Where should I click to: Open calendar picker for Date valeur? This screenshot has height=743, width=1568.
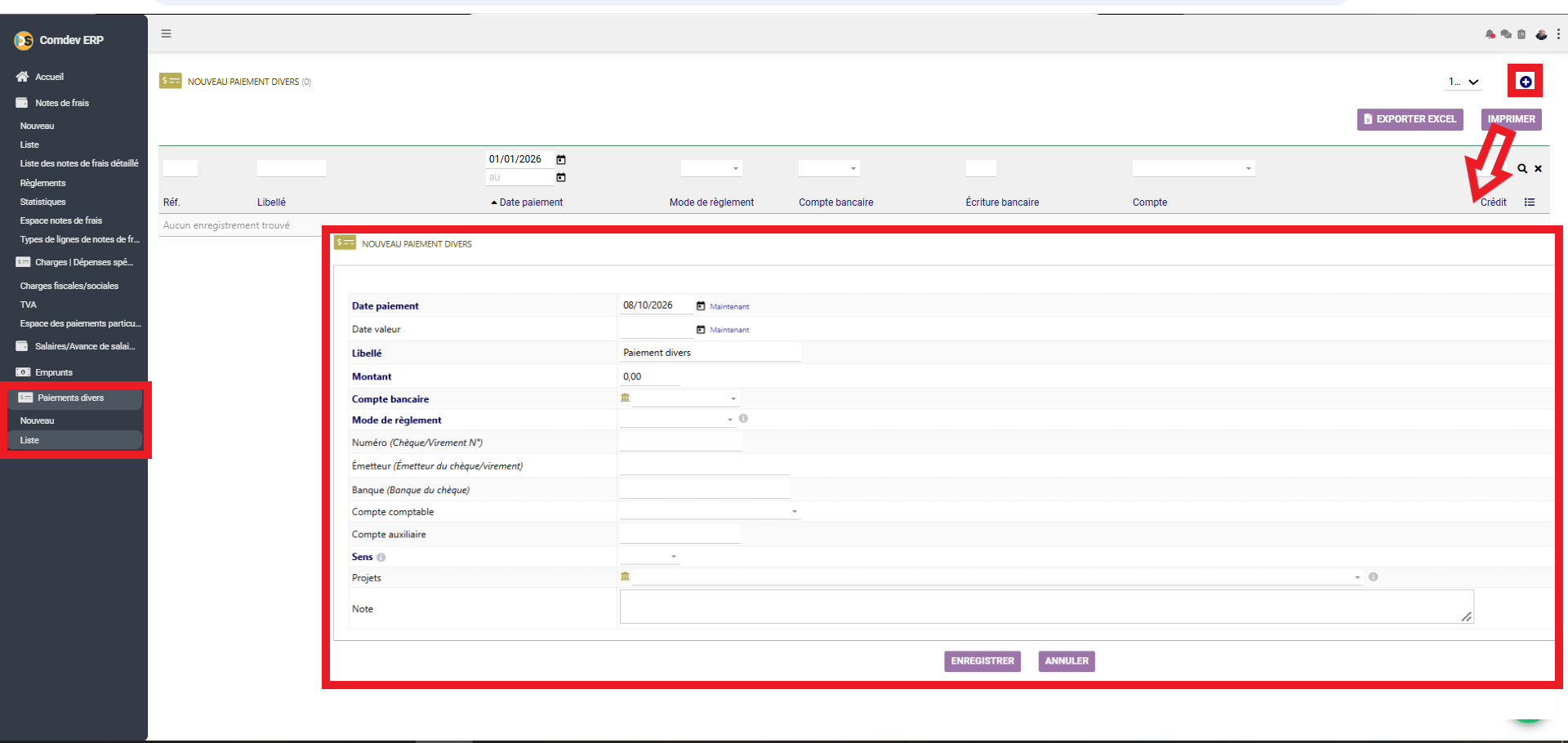701,329
